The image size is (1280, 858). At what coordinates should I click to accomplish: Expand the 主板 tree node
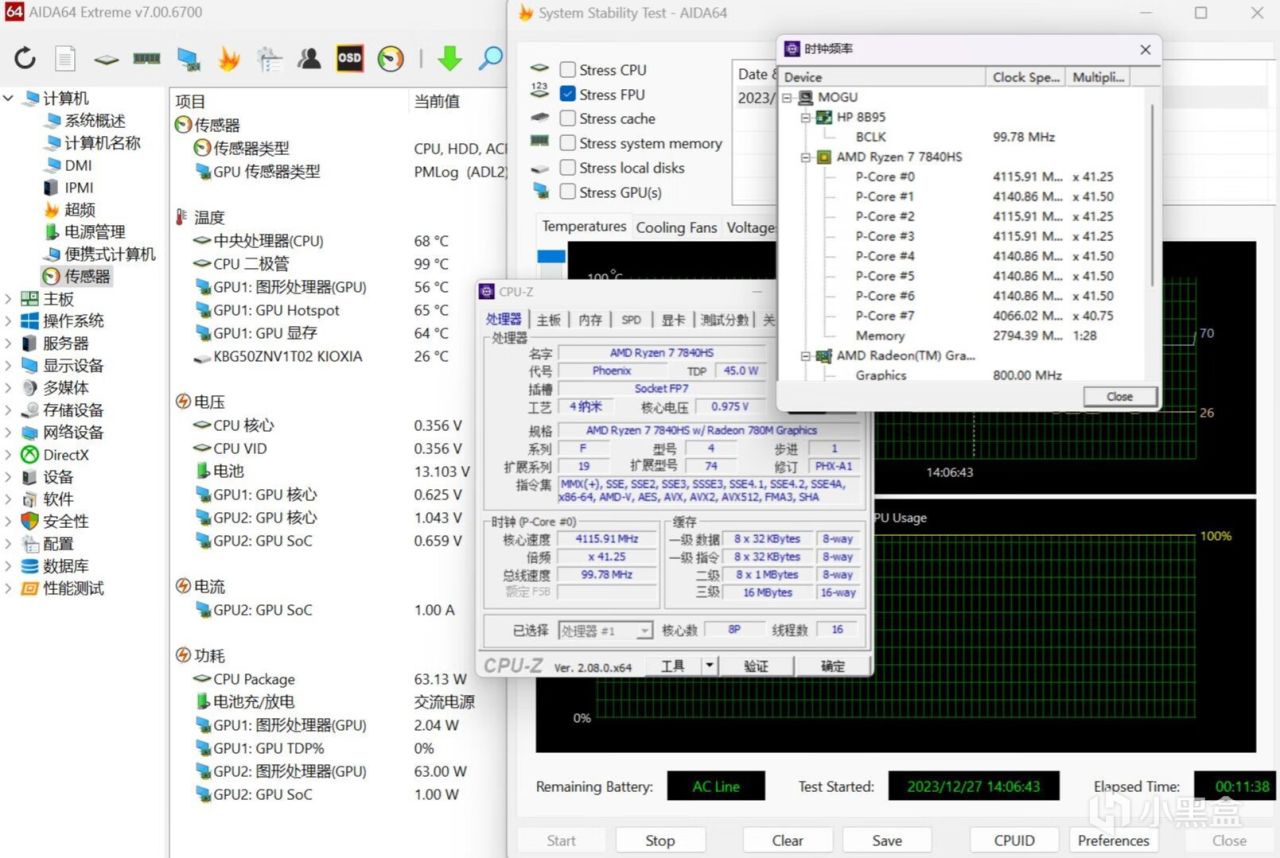tap(9, 299)
